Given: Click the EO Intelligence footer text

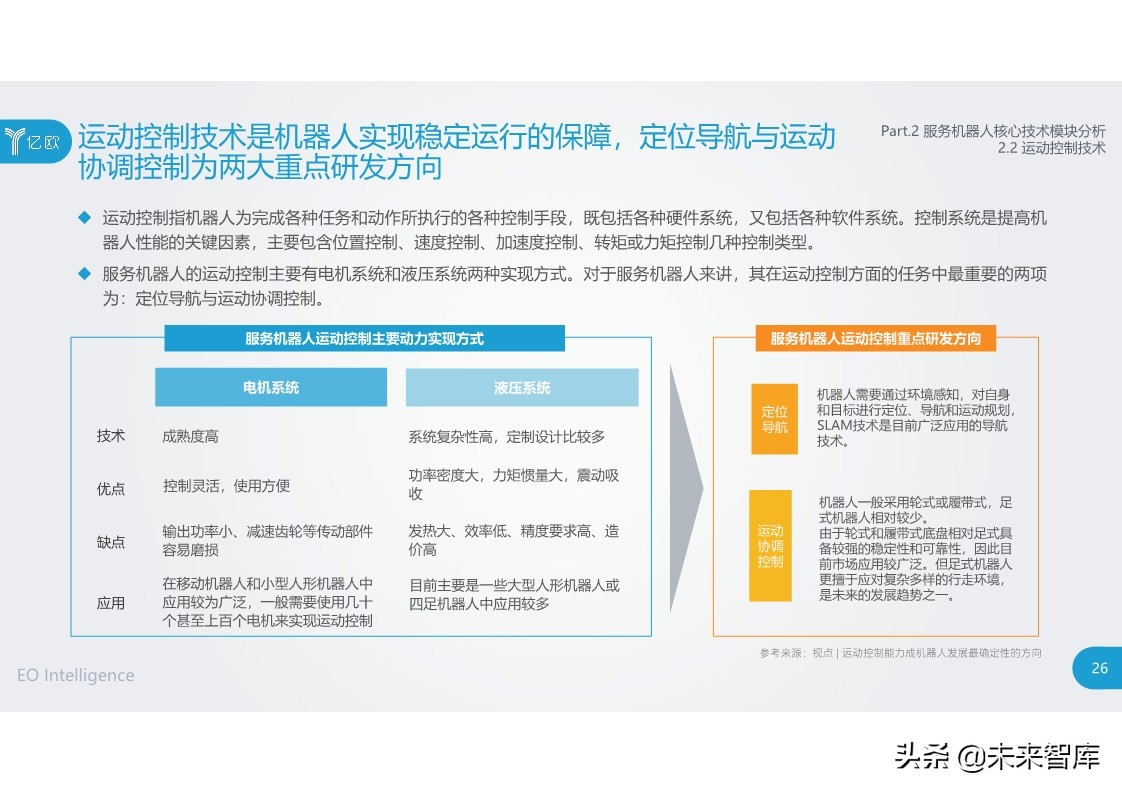Looking at the screenshot, I should tap(77, 676).
